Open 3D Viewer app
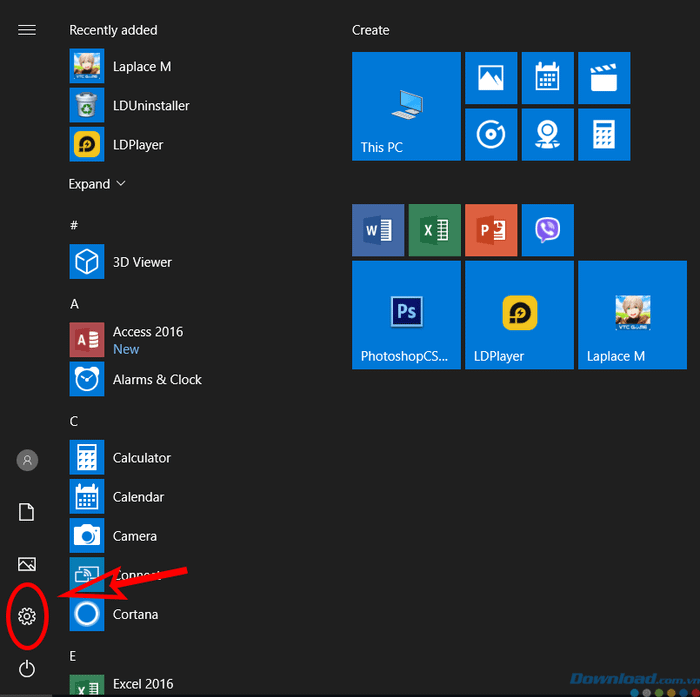Screen dimensions: 700x697 point(121,262)
